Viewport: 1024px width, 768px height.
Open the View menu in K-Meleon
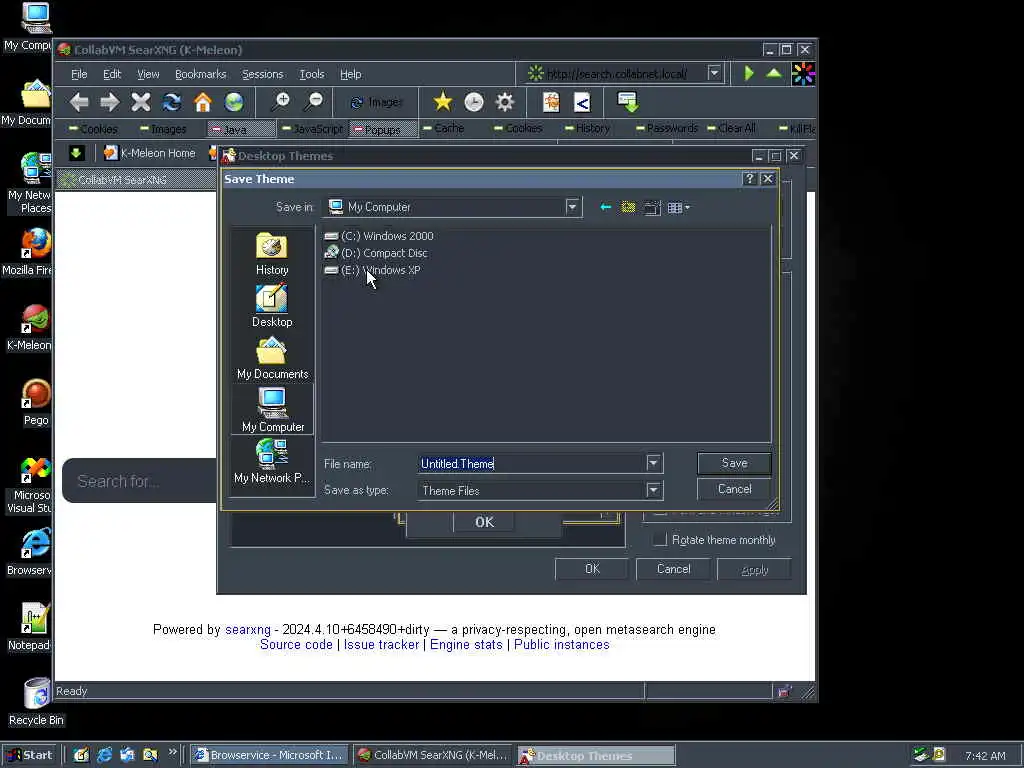click(x=148, y=74)
